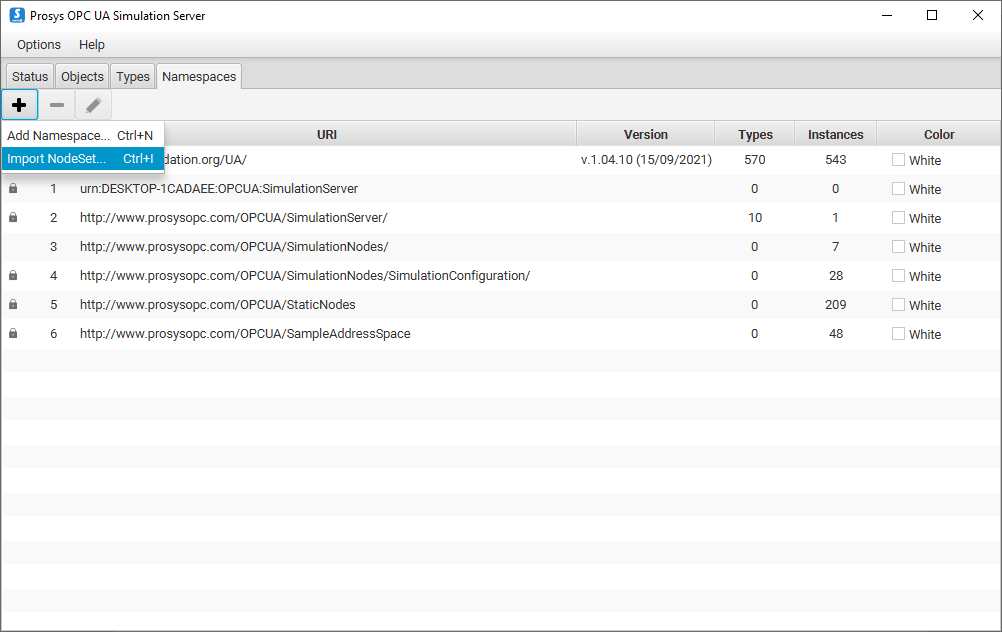Click lock icon of SampleAddressSpace row
Image resolution: width=1002 pixels, height=632 pixels.
[13, 333]
